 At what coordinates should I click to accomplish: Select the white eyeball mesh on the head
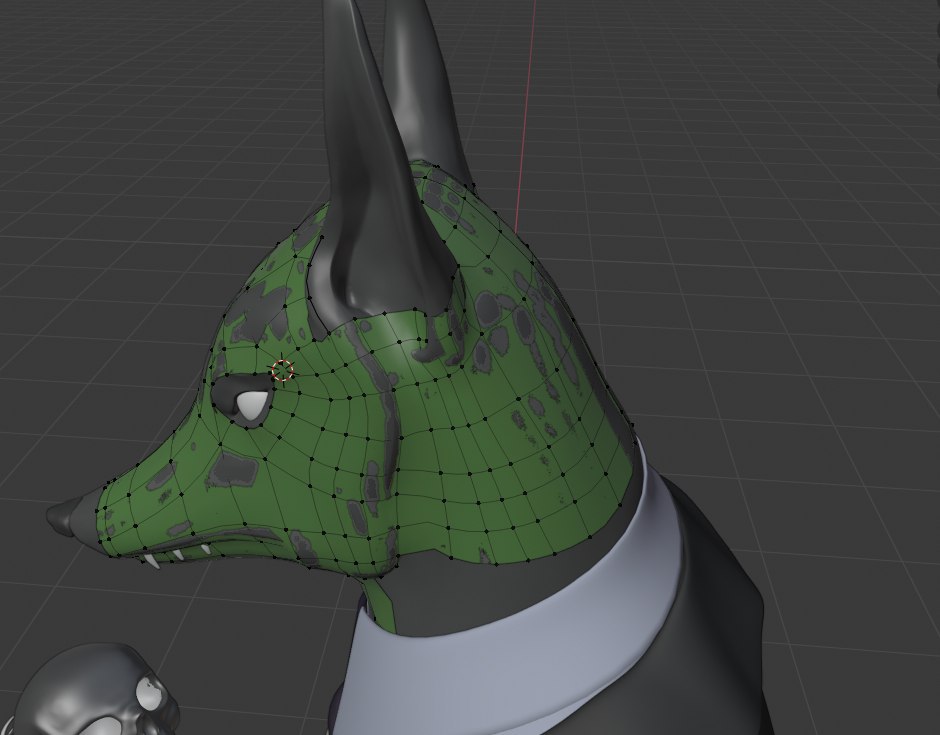tap(252, 405)
